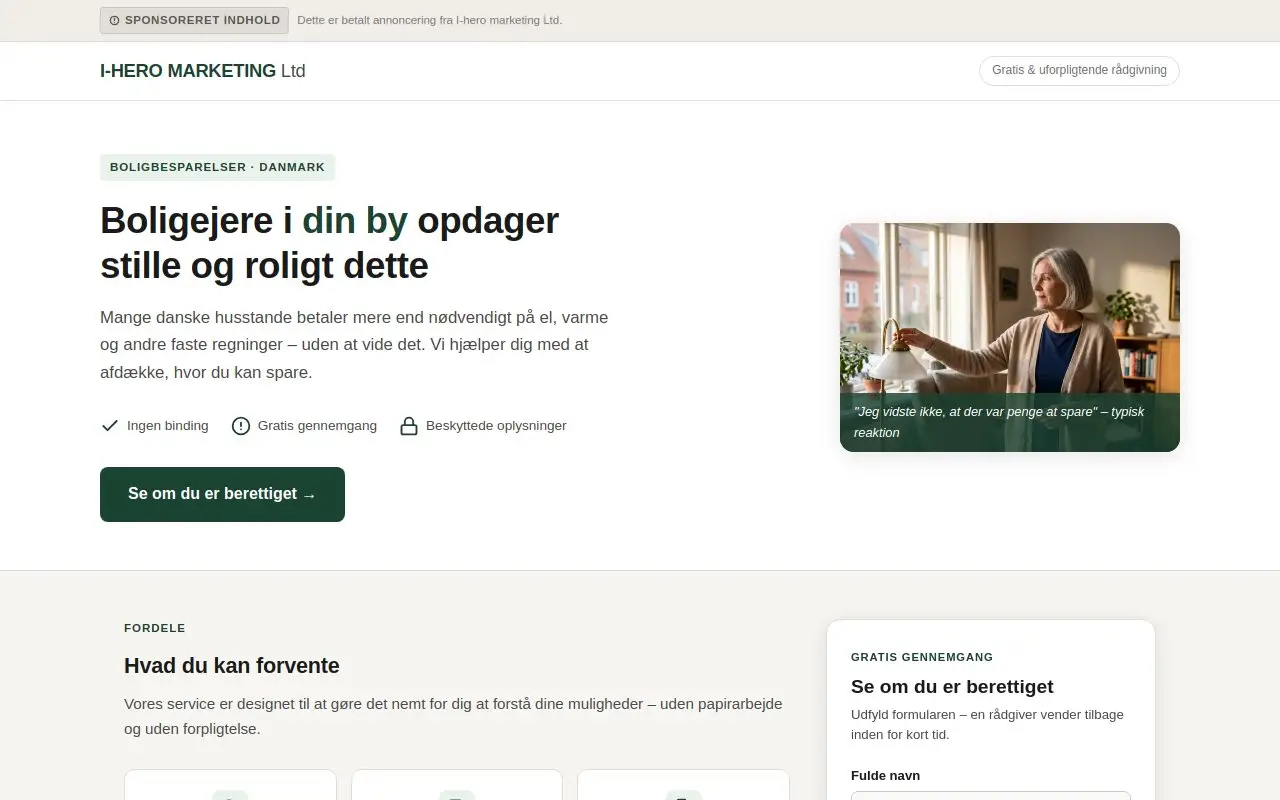Image resolution: width=1280 pixels, height=800 pixels.
Task: Click the info icon in the sponsored badge
Action: pos(114,20)
